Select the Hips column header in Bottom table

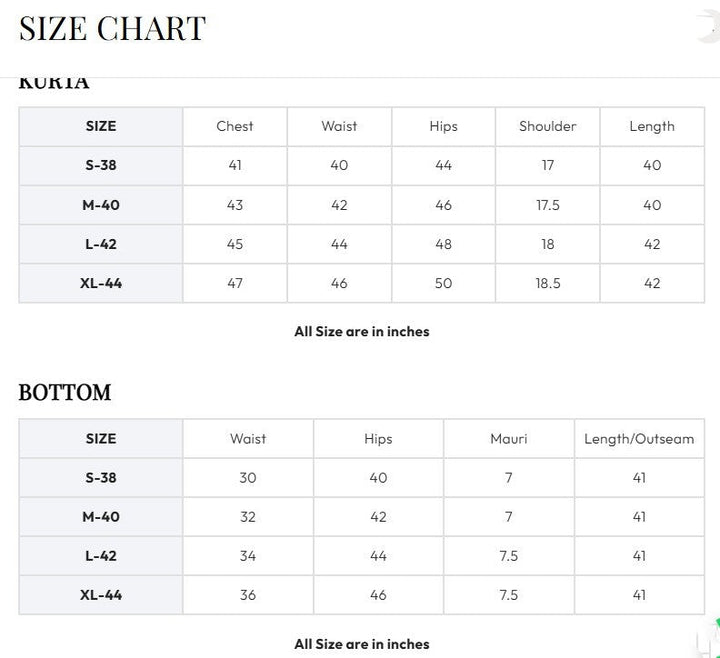pos(378,439)
